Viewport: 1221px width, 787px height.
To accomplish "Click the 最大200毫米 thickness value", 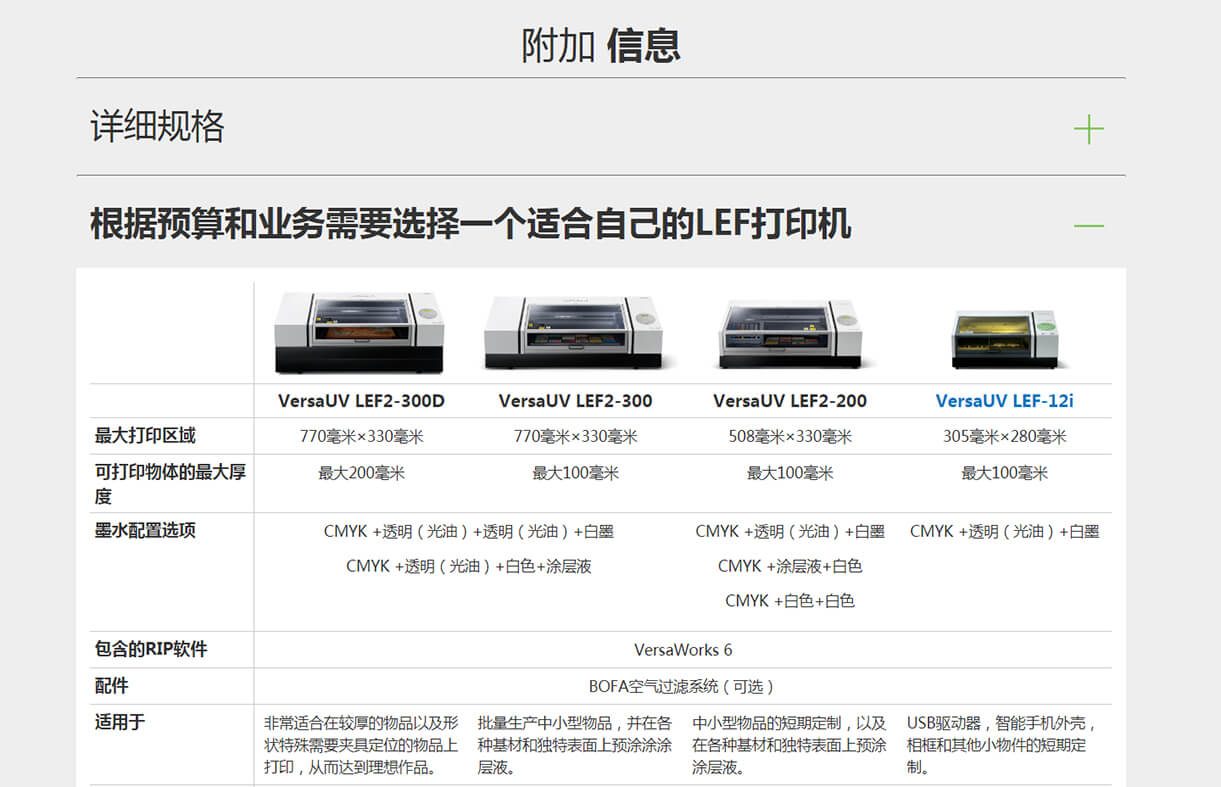I will [x=361, y=473].
